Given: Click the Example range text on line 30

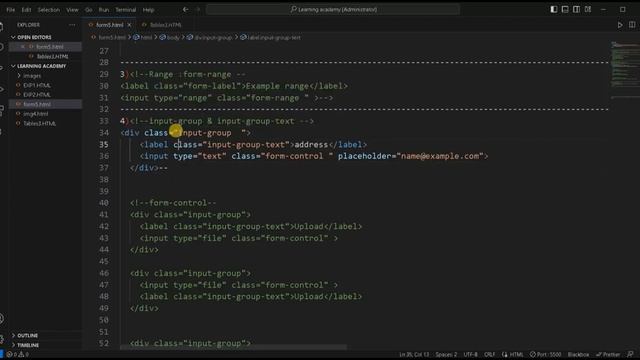Looking at the screenshot, I should pos(278,86).
